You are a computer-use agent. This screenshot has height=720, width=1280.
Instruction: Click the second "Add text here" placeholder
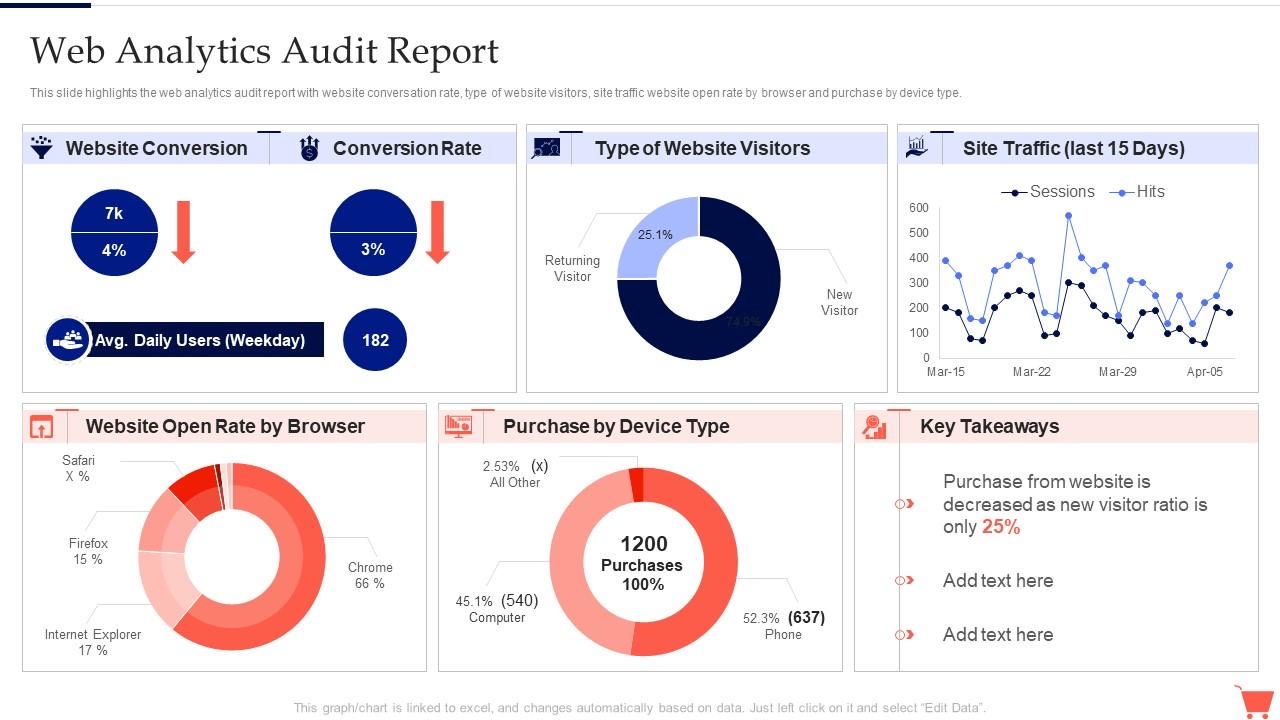tap(998, 580)
